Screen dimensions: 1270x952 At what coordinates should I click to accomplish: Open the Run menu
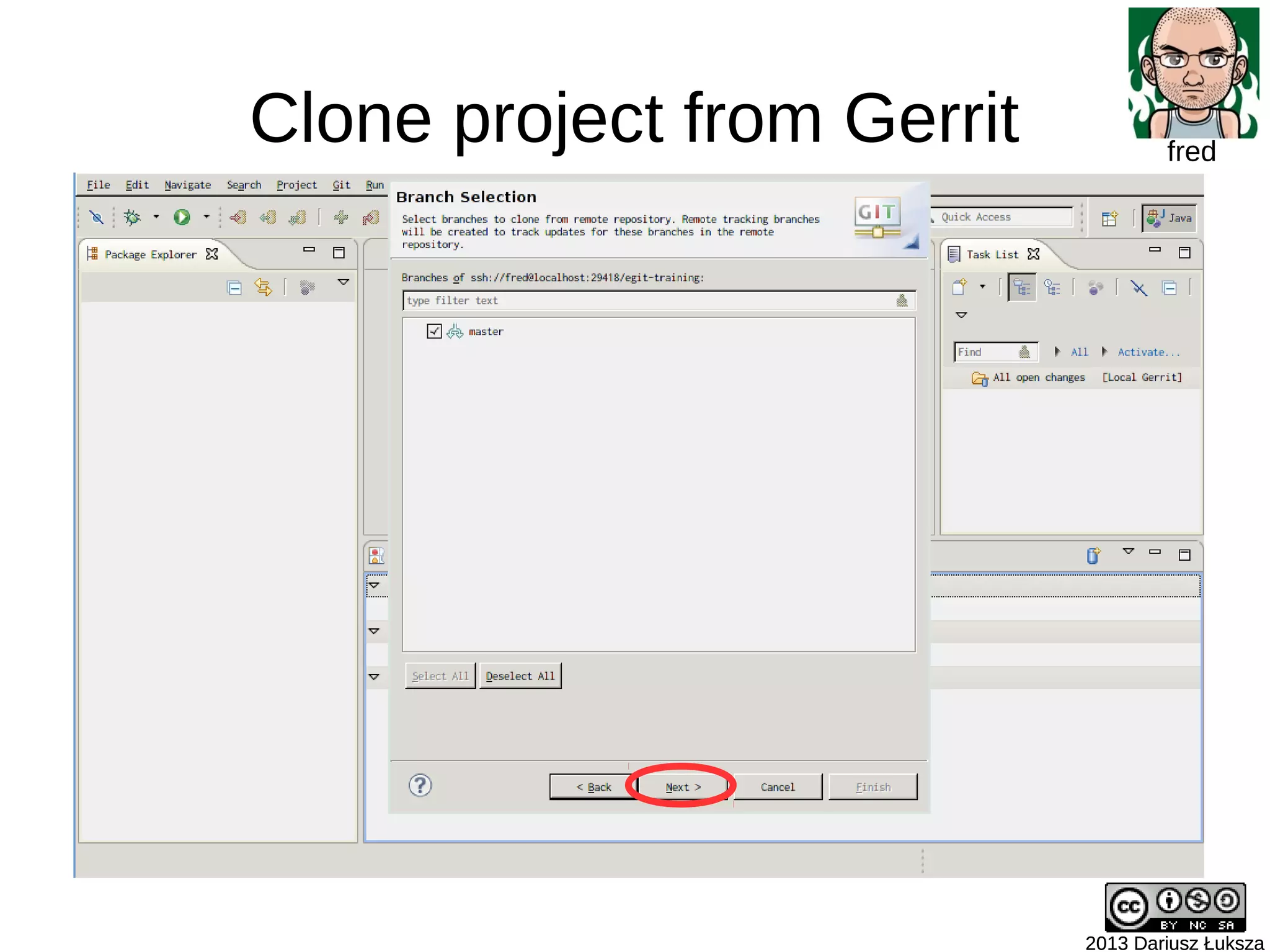(375, 185)
